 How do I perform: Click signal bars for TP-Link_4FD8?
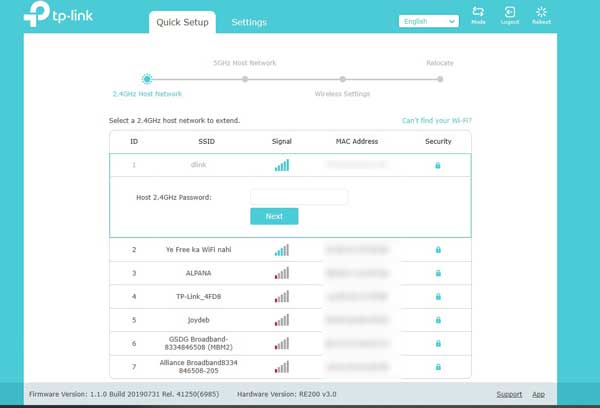pos(282,297)
